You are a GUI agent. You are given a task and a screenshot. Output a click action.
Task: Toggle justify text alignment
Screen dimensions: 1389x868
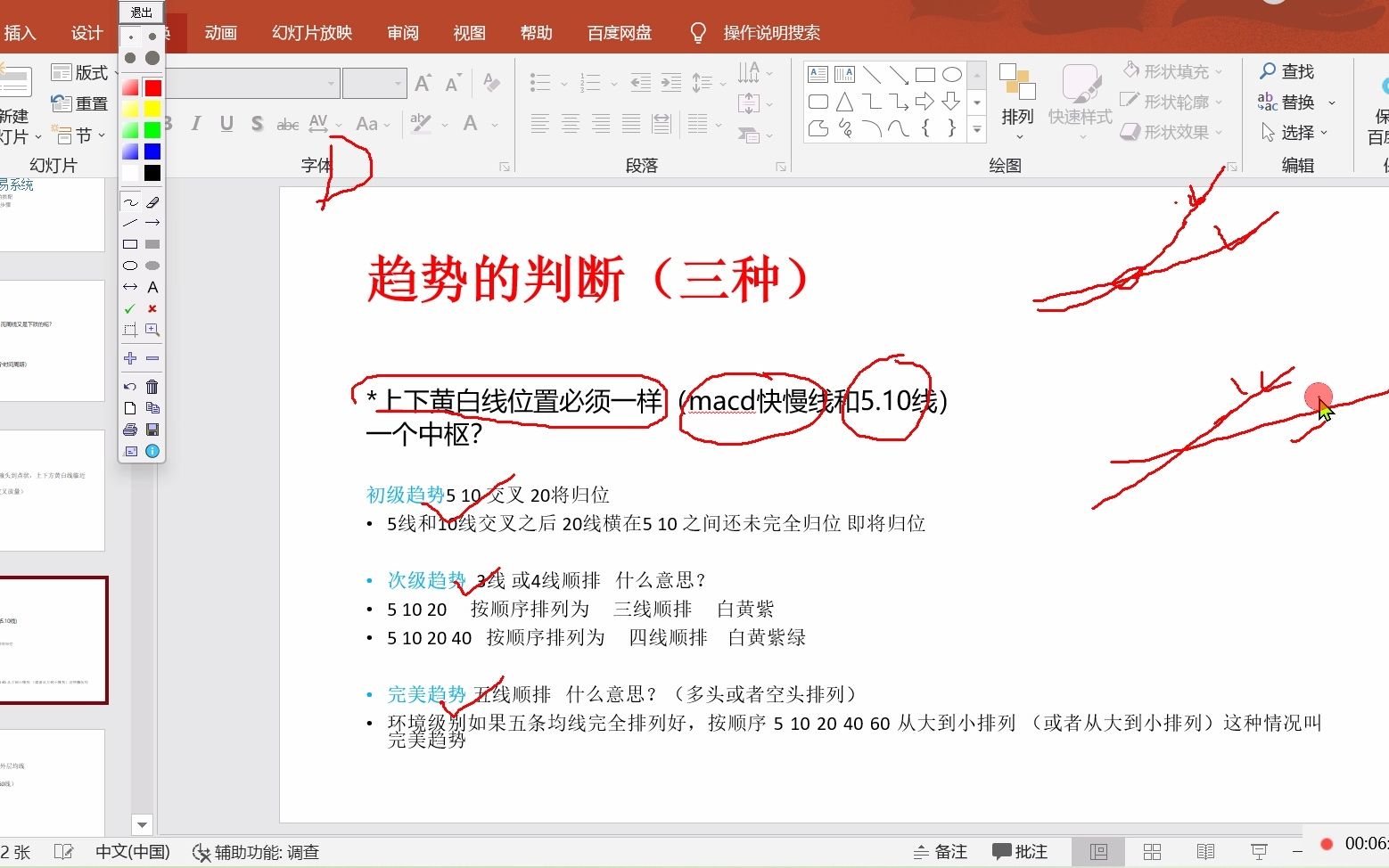click(631, 124)
